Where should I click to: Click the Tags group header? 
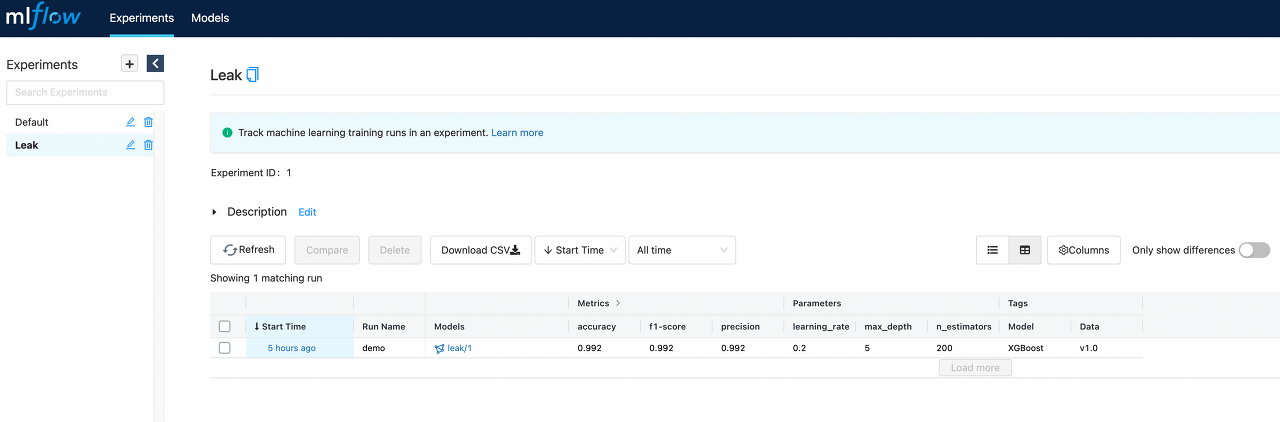click(1018, 303)
